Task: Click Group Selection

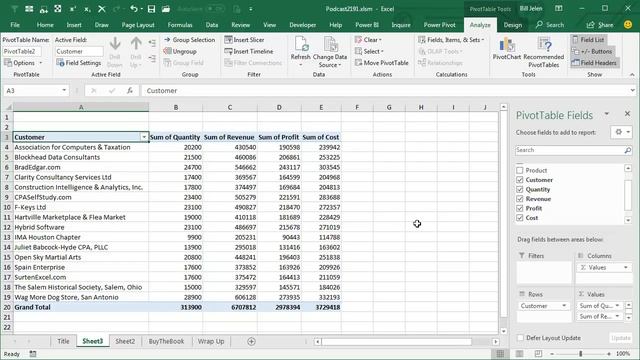Action: click(189, 40)
